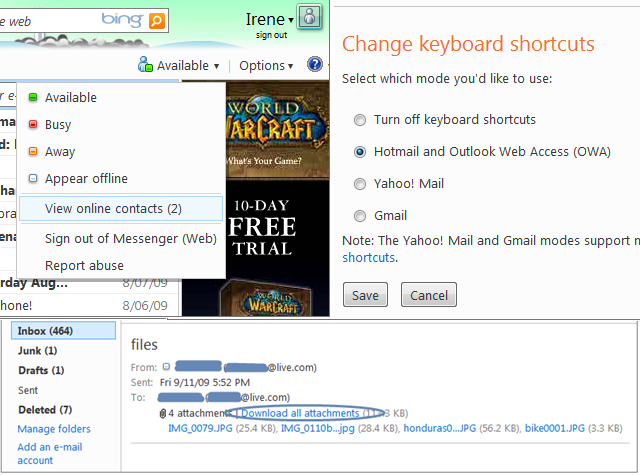
Task: Click the Manage folders link
Action: 54,429
